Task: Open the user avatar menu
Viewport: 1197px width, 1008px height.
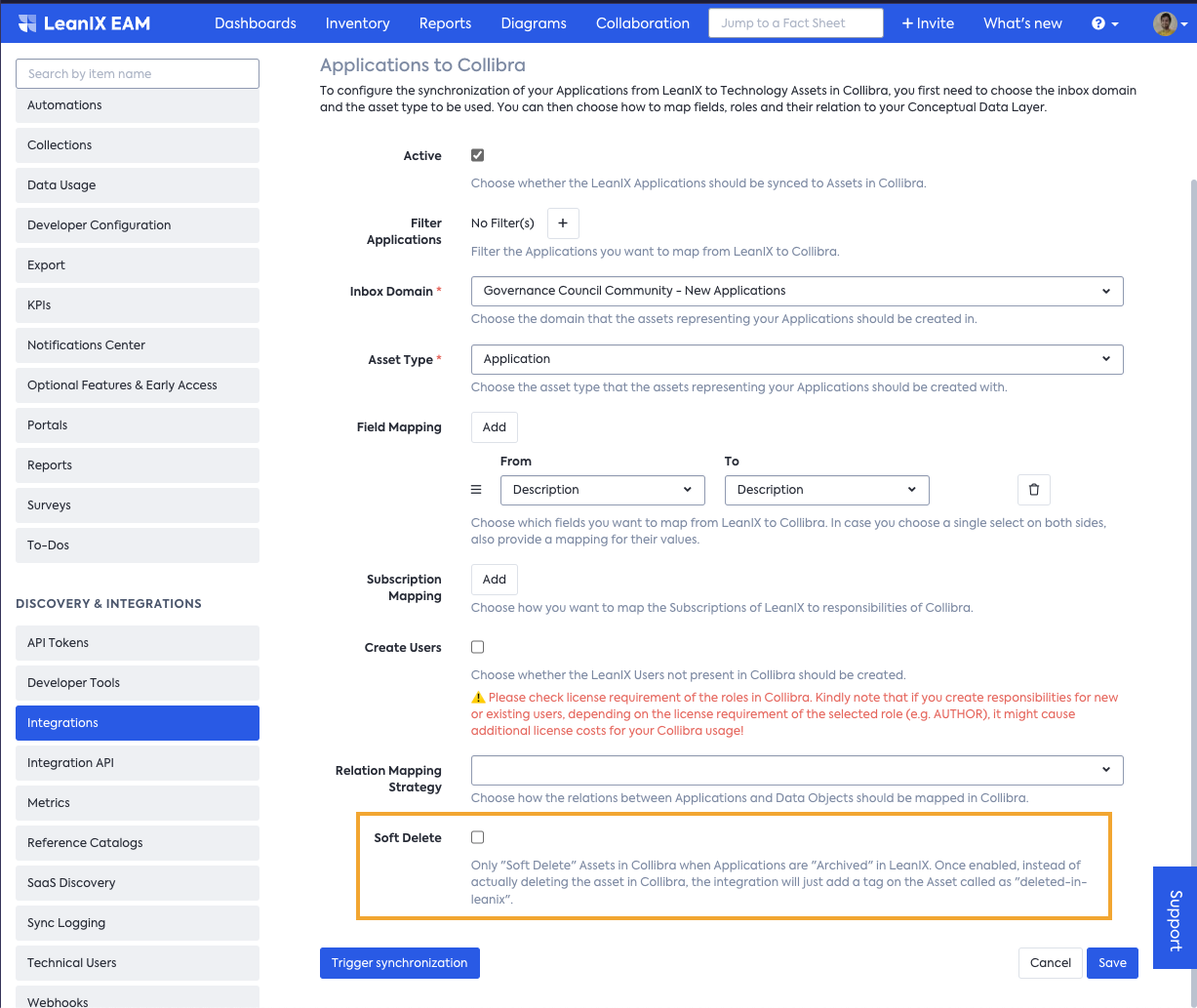Action: click(x=1172, y=23)
